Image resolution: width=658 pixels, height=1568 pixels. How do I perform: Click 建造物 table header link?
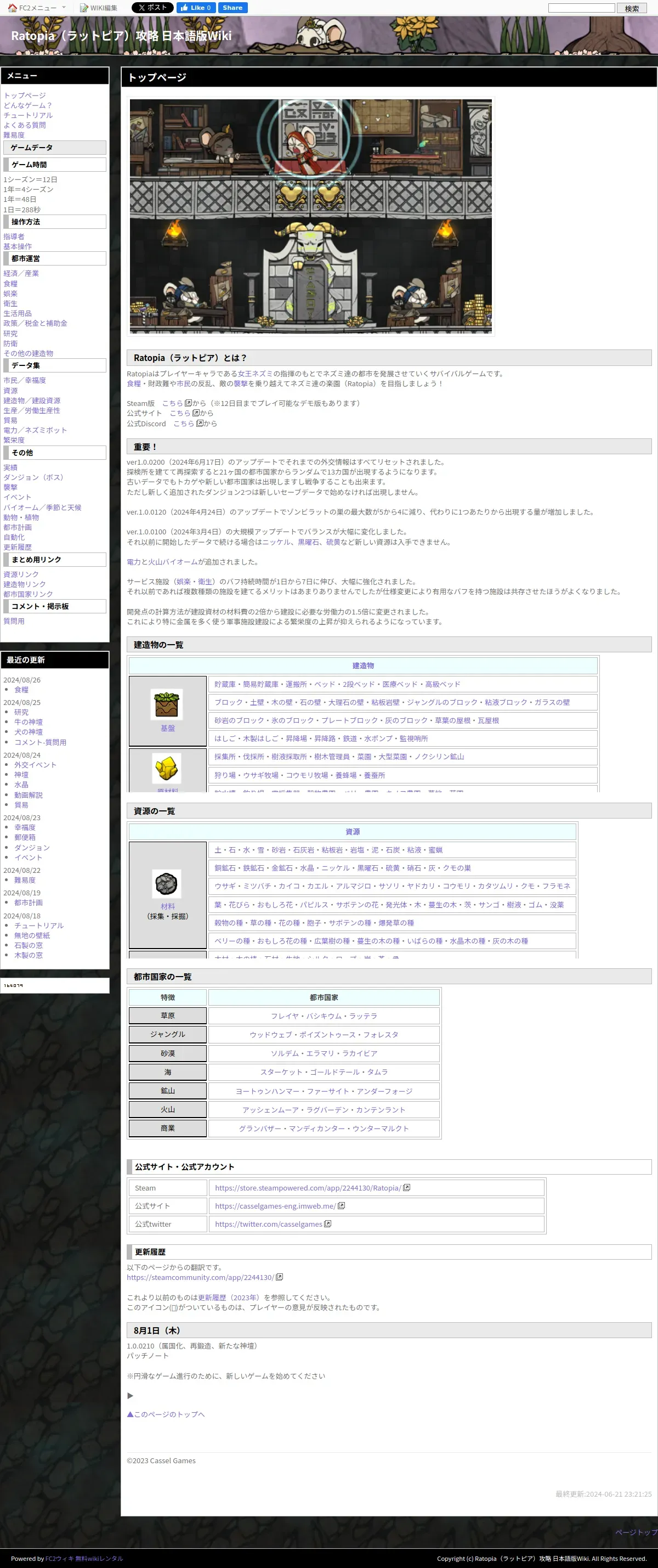pos(363,666)
